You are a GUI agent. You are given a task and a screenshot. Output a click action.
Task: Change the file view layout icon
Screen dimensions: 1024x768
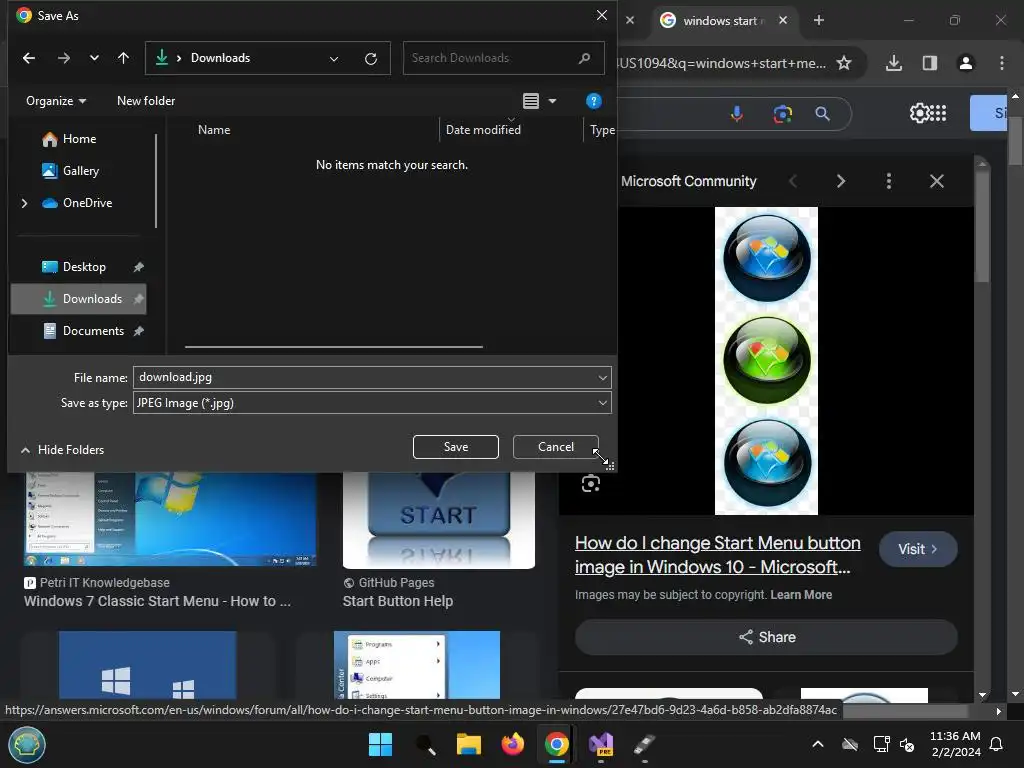point(531,101)
